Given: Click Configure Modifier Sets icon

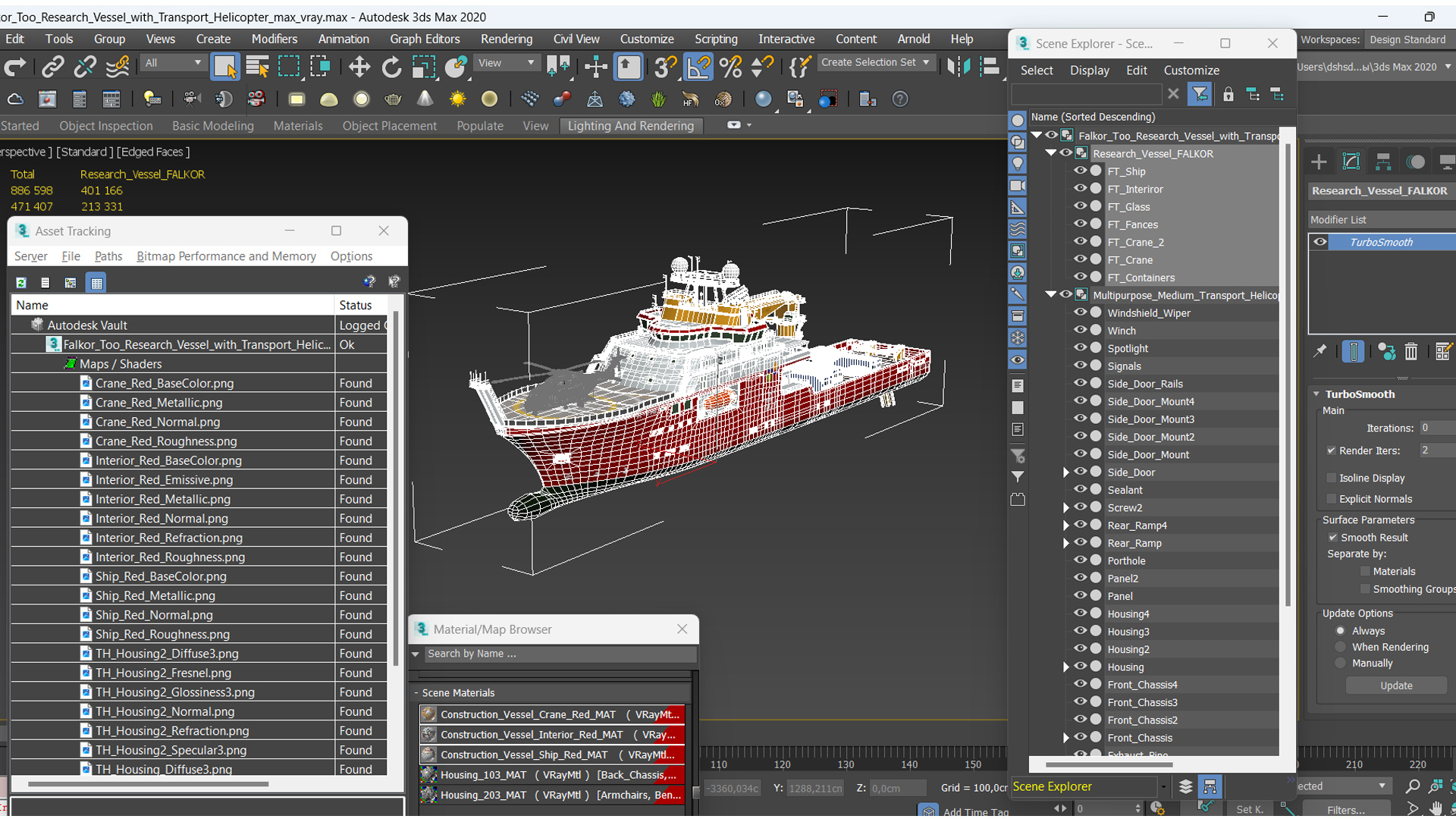Looking at the screenshot, I should [1443, 351].
